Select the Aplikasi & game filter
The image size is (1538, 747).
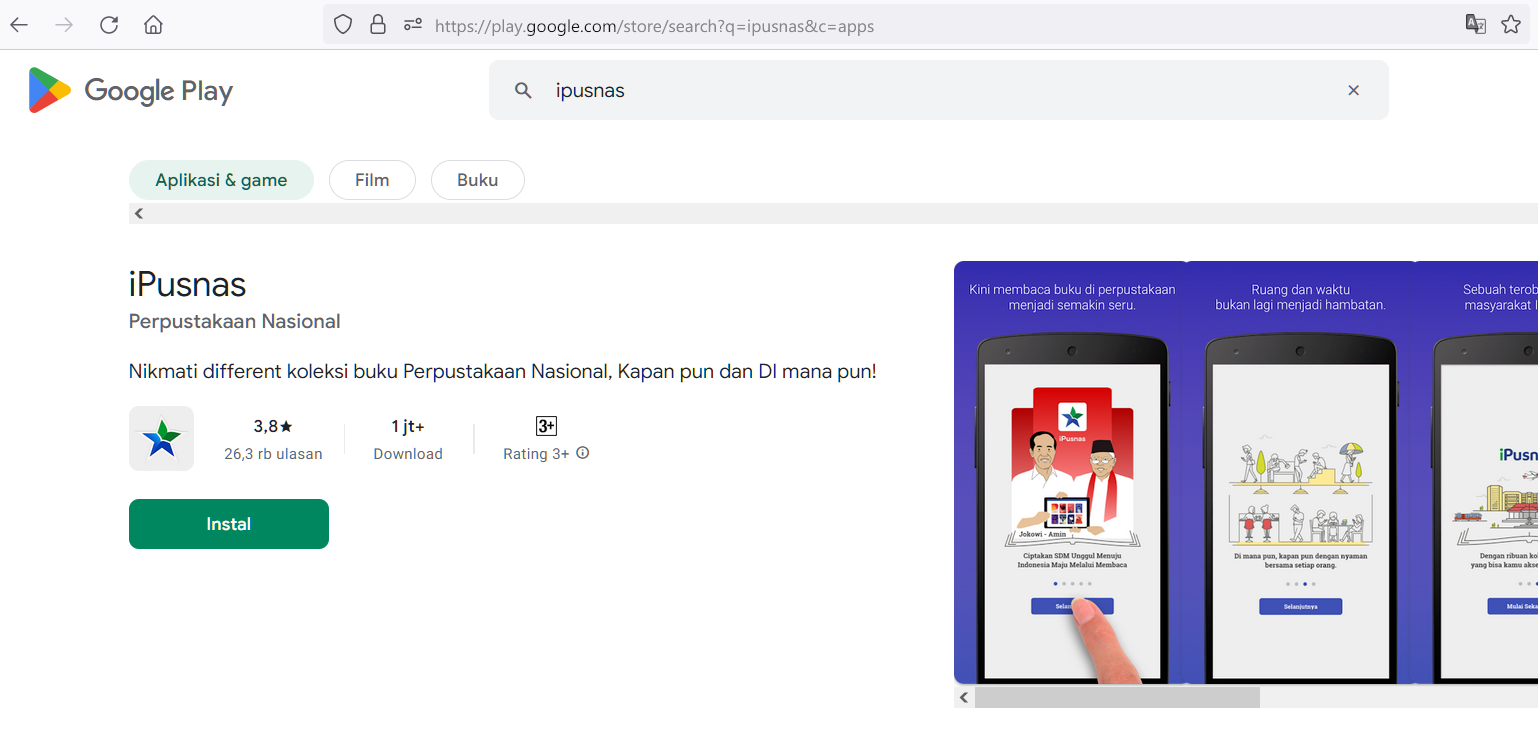221,180
